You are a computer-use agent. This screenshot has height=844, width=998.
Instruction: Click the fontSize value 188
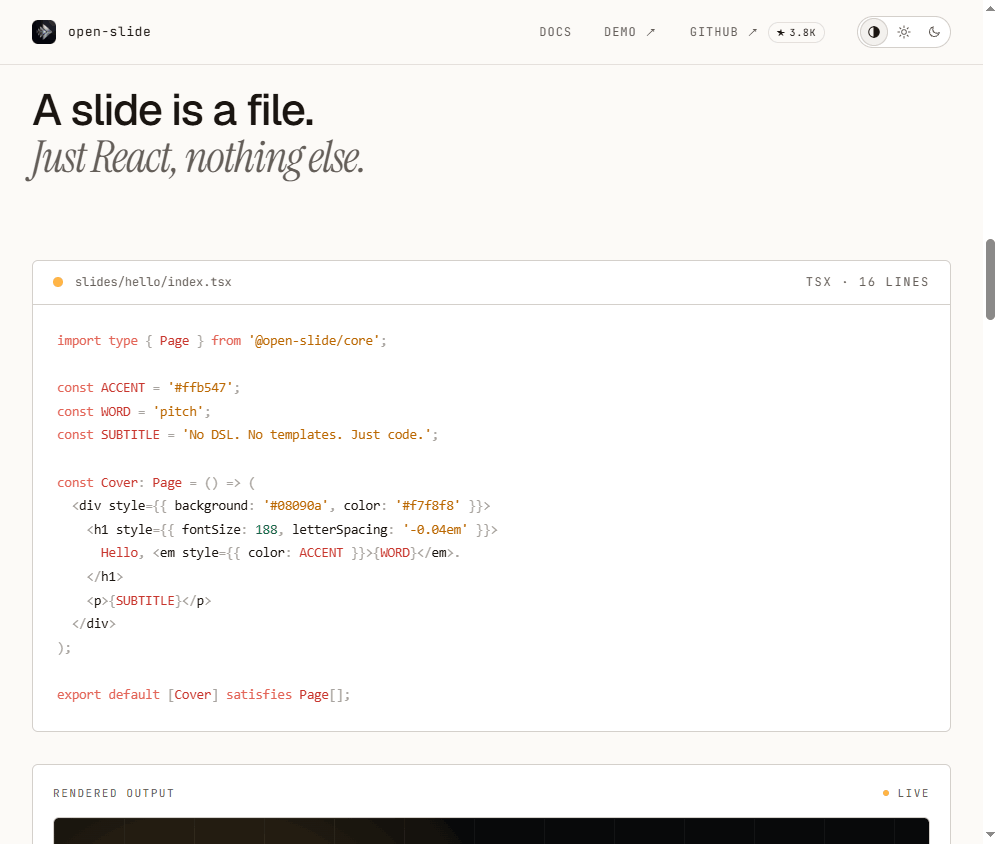[266, 530]
